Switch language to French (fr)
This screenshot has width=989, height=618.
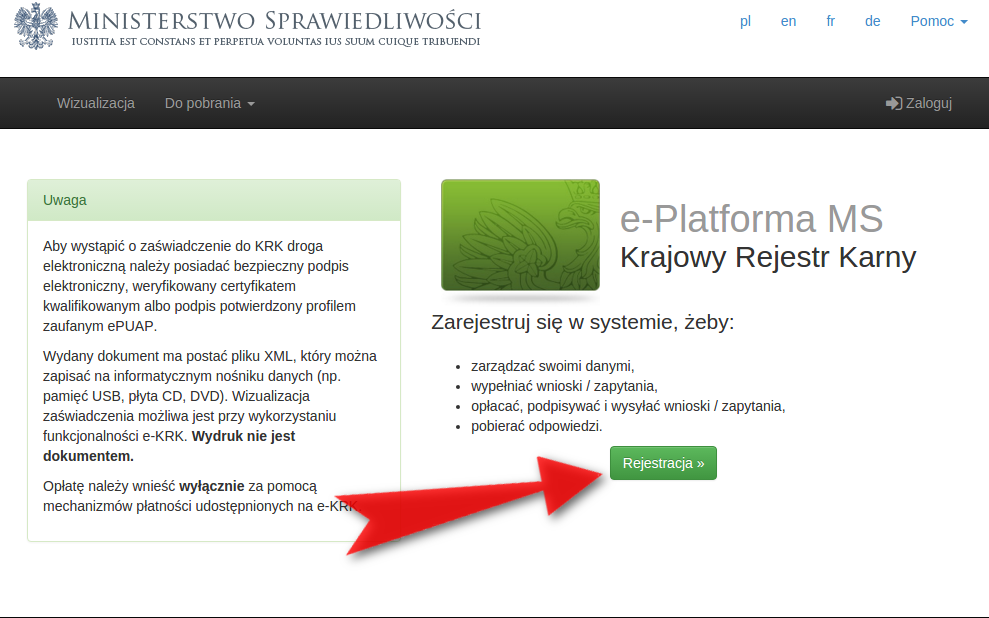pos(831,21)
